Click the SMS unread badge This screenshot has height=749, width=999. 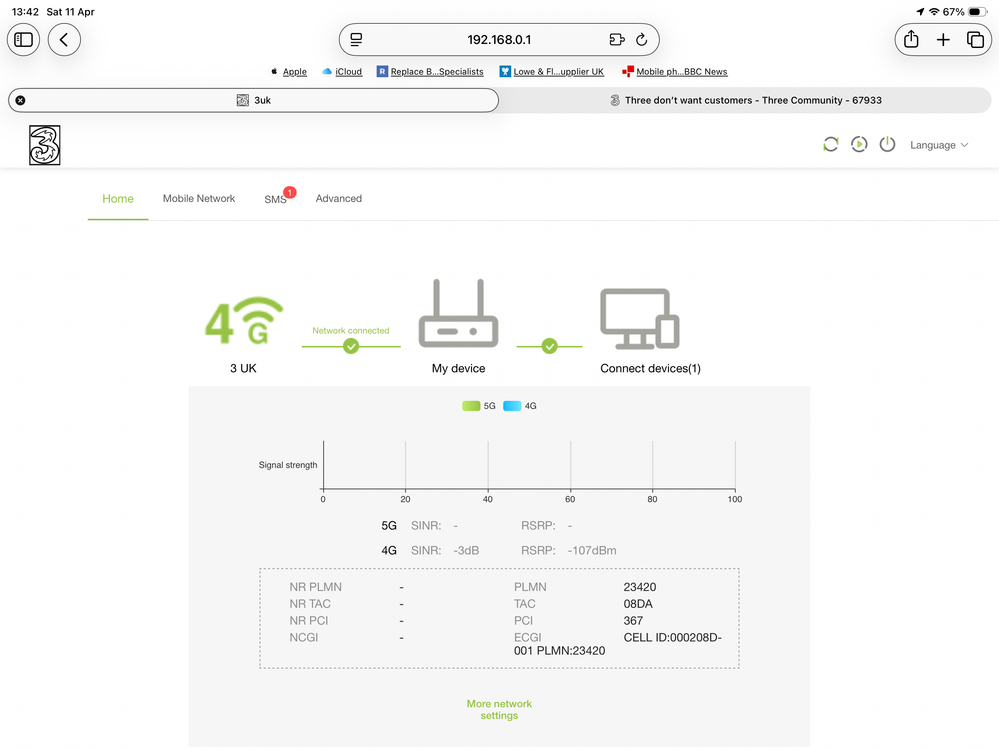290,192
